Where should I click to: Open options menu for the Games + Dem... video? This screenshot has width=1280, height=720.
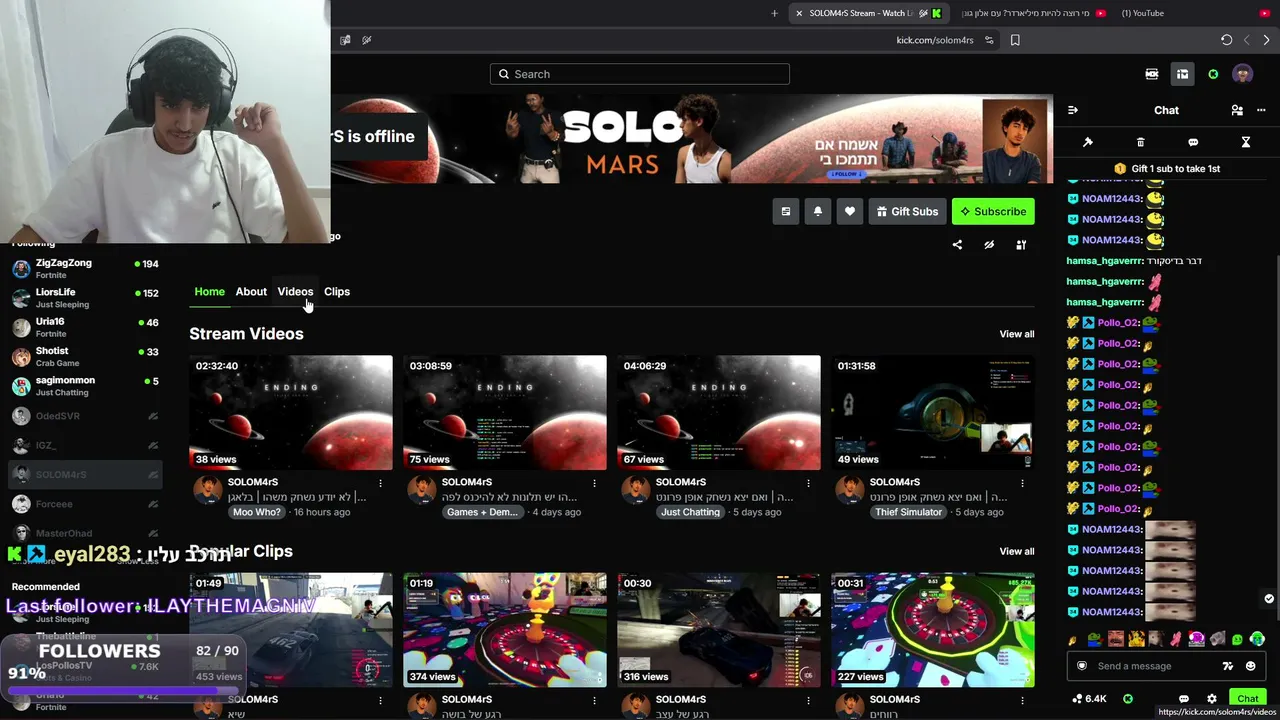594,483
